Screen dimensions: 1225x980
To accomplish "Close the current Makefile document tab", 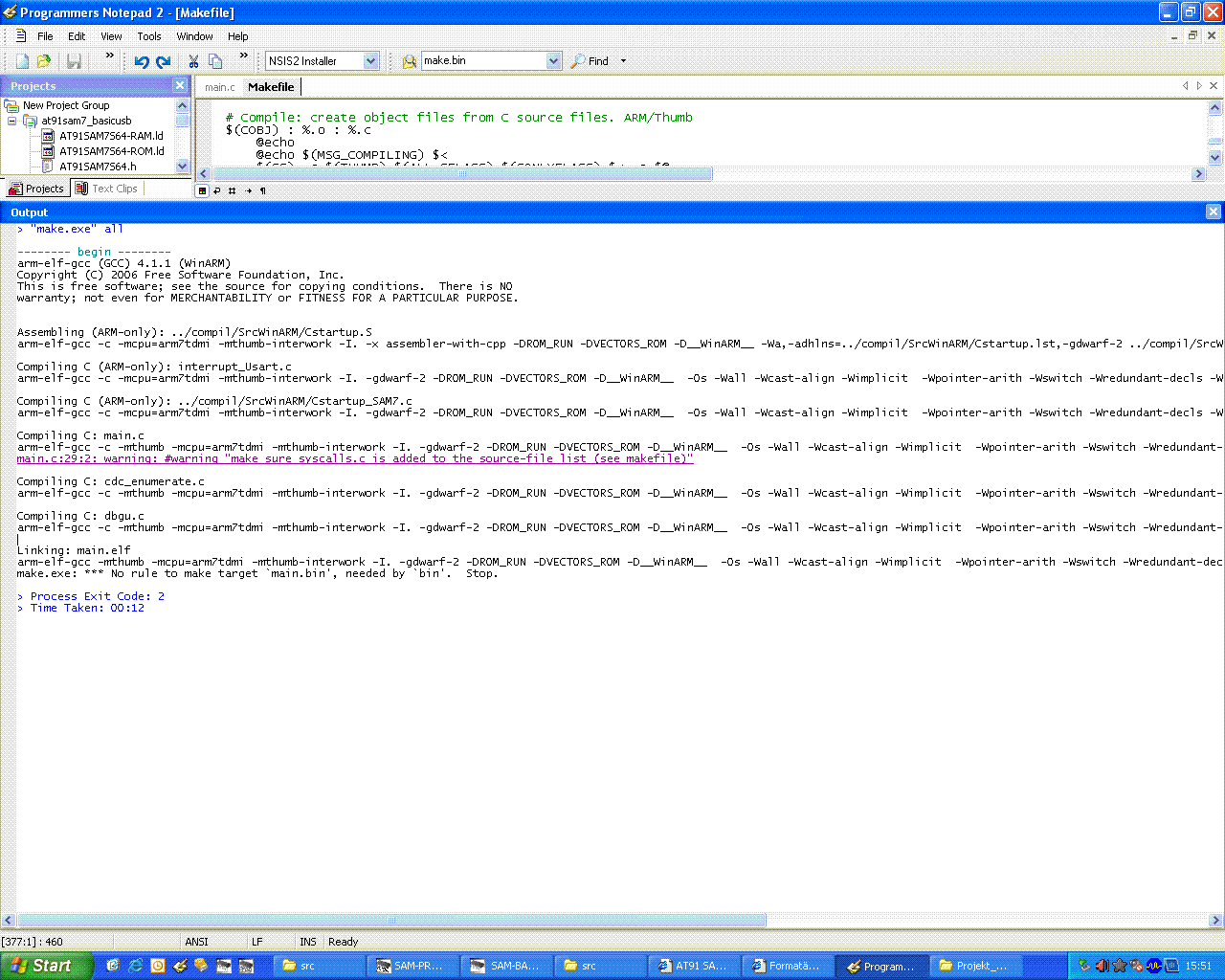I will click(x=1214, y=86).
